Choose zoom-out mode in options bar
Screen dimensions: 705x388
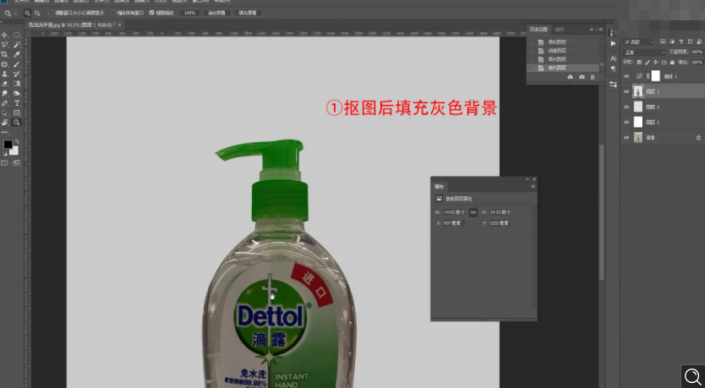click(x=37, y=13)
